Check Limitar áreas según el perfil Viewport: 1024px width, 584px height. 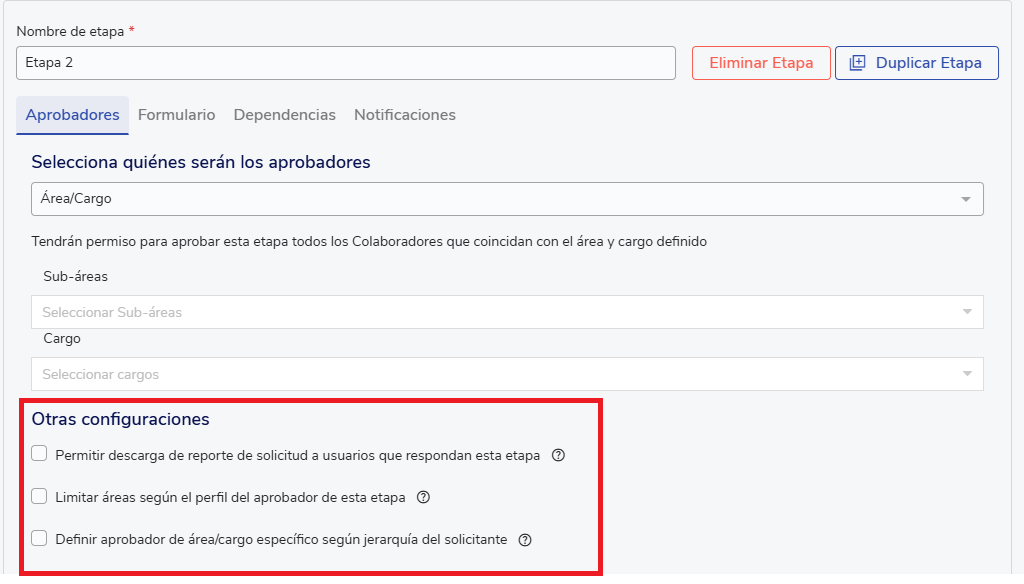point(39,496)
